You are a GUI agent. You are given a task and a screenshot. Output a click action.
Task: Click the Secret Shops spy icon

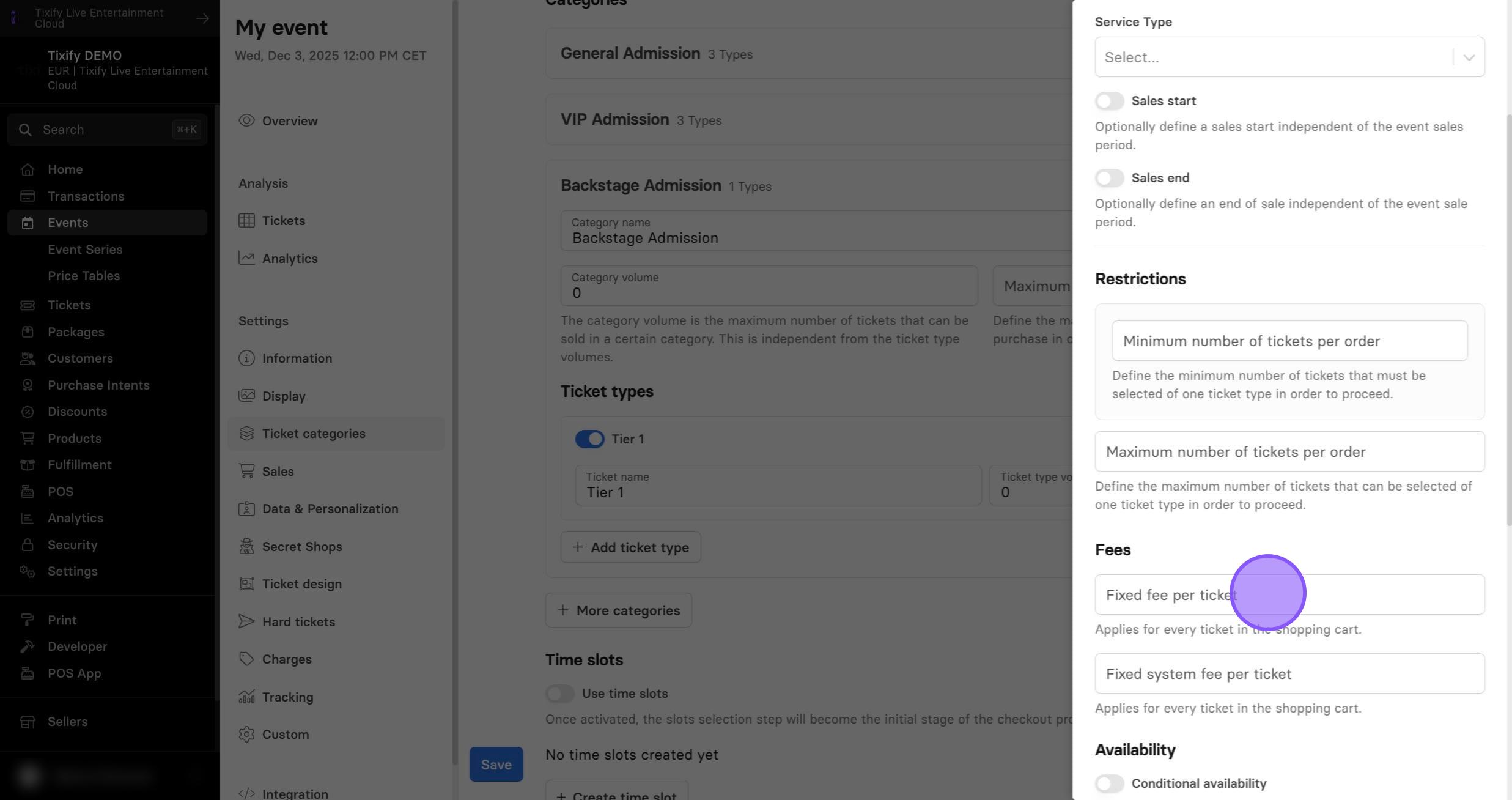[246, 546]
